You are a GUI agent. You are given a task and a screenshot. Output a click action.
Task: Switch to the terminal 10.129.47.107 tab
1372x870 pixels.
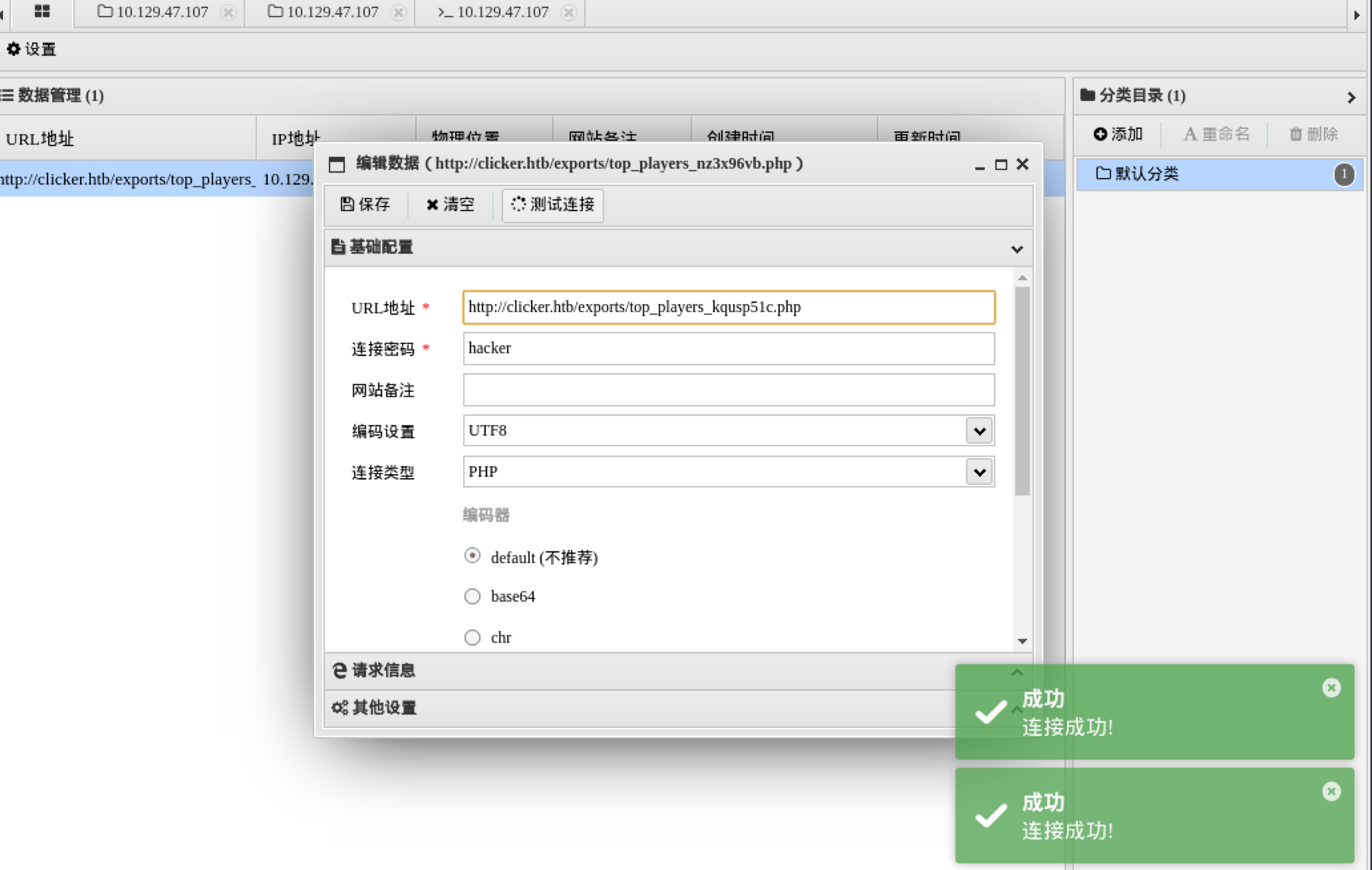pos(494,12)
